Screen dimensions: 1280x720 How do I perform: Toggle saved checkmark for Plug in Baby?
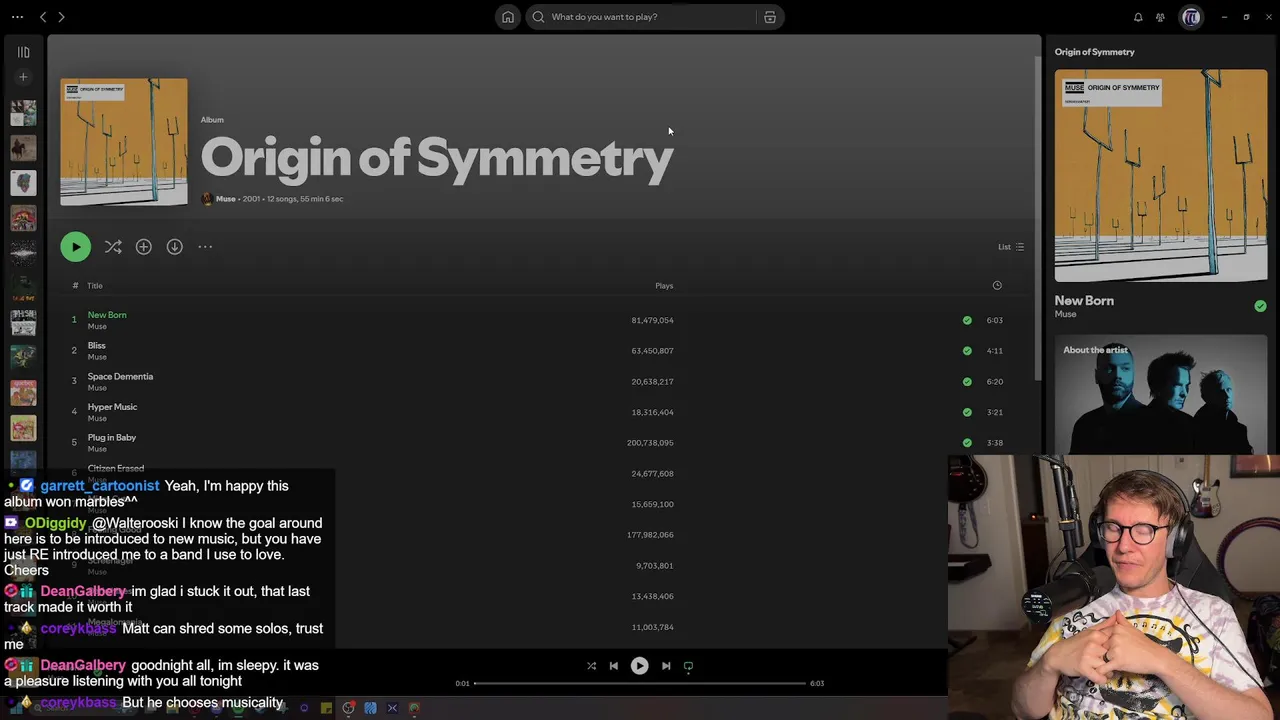click(967, 443)
